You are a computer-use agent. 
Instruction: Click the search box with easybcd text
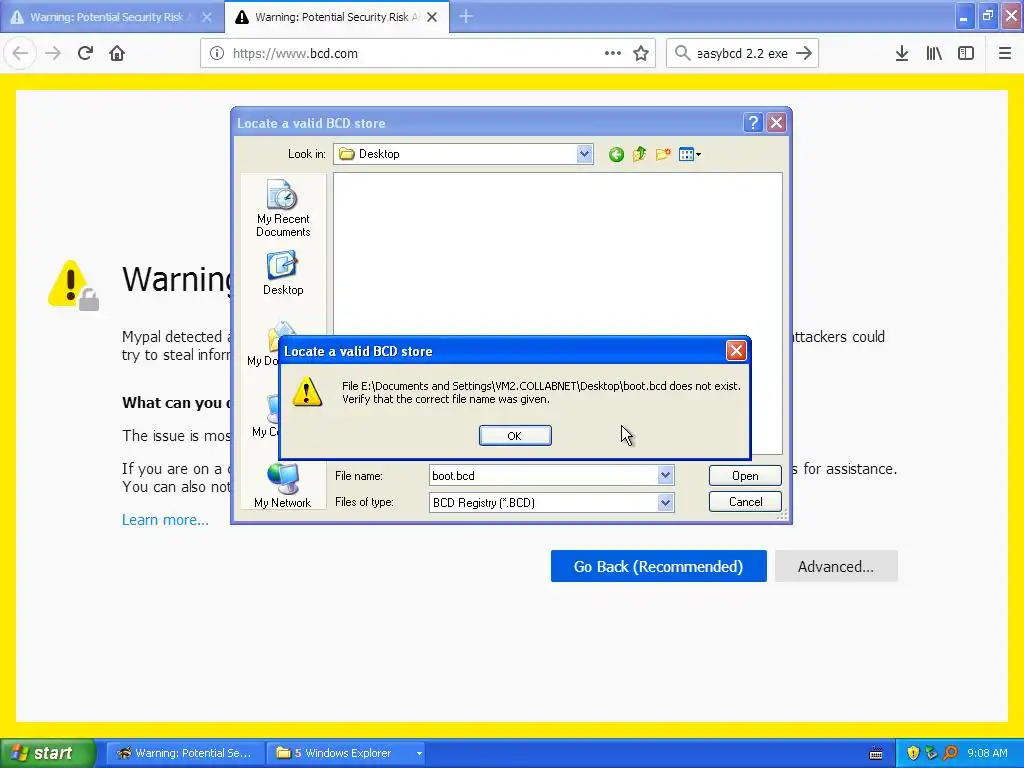click(x=742, y=54)
